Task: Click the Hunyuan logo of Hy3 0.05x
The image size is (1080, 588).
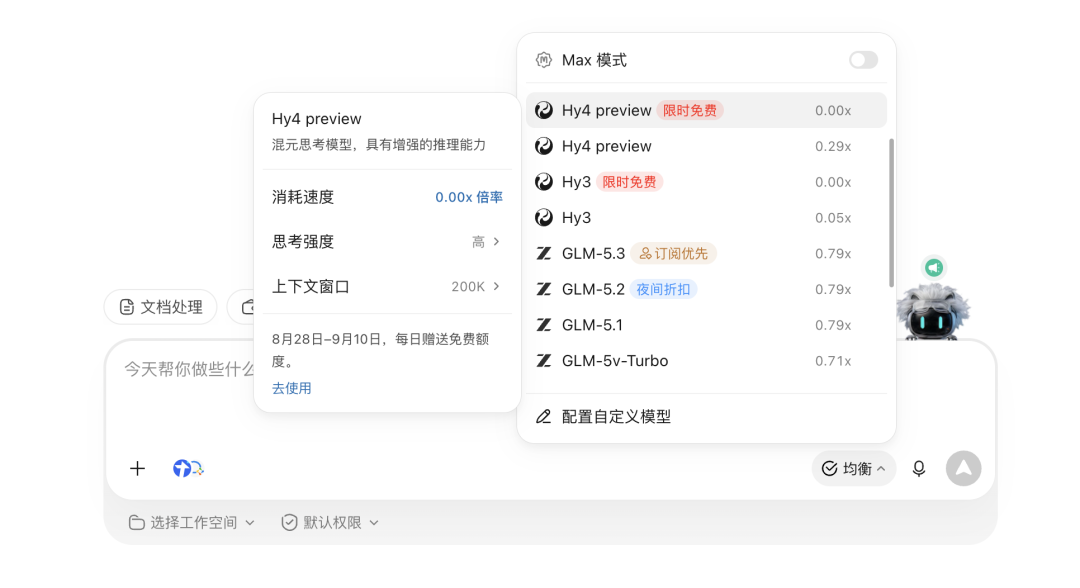Action: [x=544, y=218]
